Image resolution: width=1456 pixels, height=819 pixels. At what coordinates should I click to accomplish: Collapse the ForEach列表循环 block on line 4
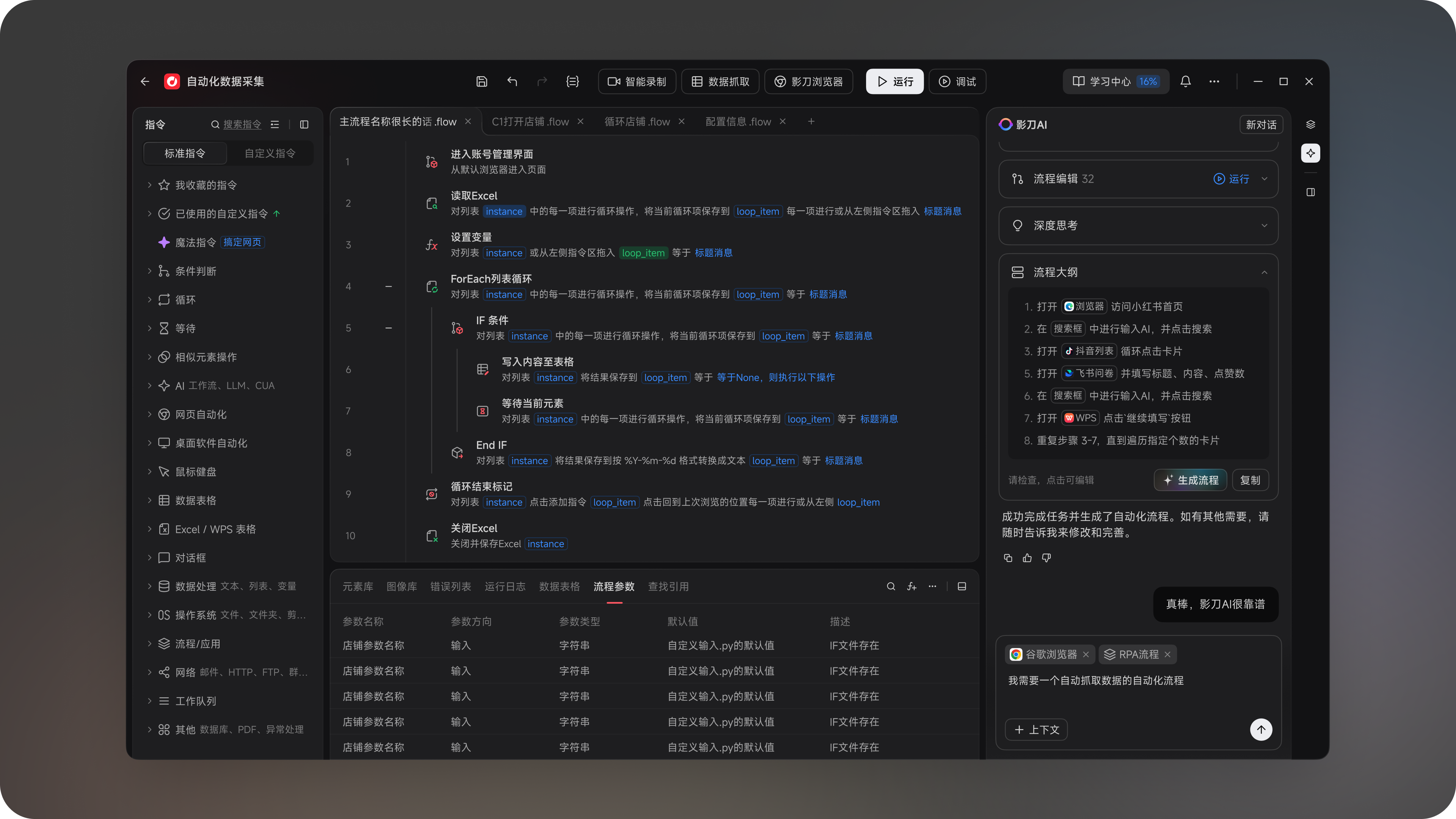(388, 287)
